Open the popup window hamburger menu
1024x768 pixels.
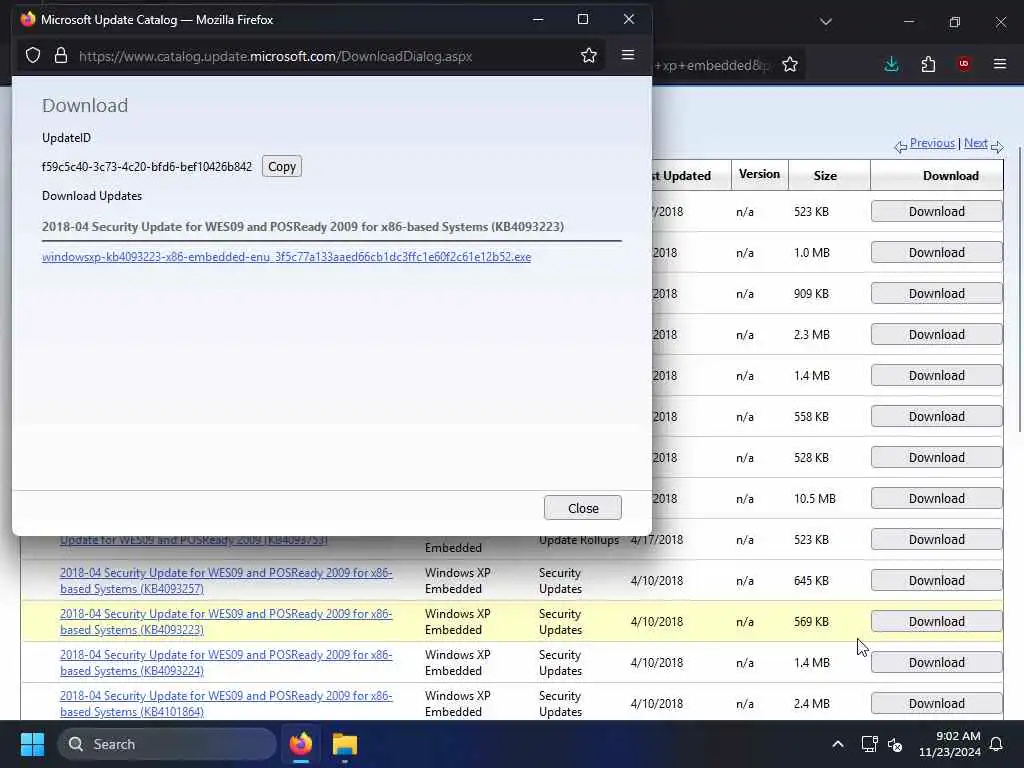[x=628, y=55]
